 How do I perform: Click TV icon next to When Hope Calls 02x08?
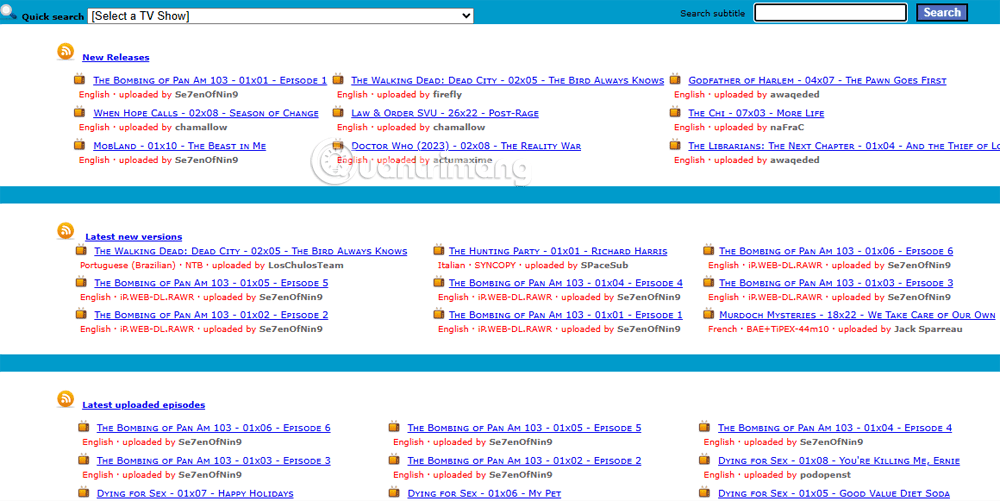point(80,112)
